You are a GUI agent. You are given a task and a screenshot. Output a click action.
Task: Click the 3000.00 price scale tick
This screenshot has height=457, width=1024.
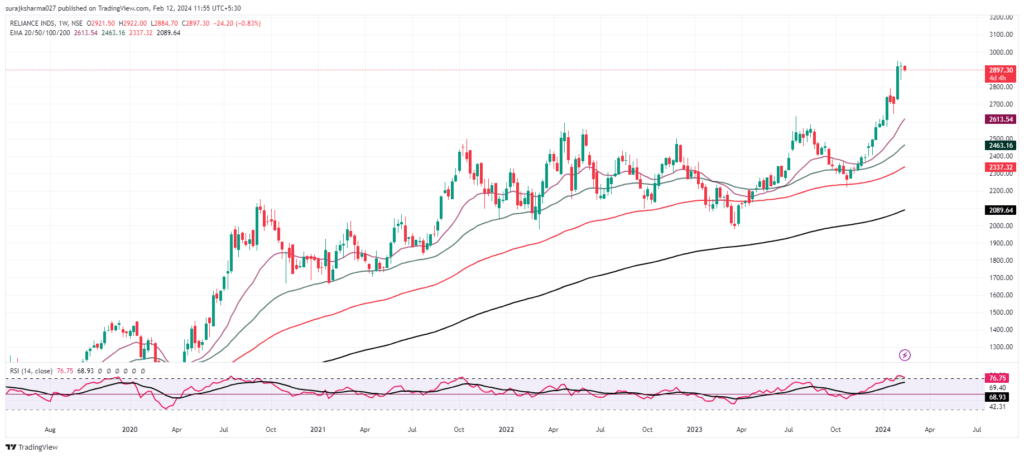[999, 52]
